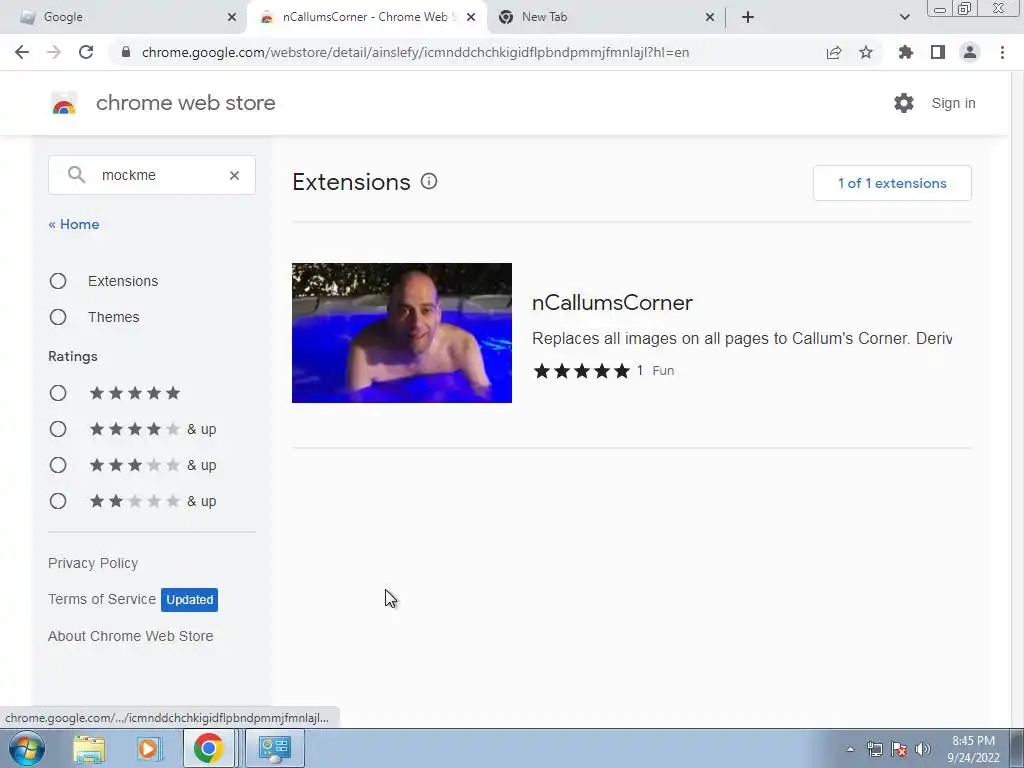Select the Themes radio filter
Screen dimensions: 1024x768
[58, 317]
